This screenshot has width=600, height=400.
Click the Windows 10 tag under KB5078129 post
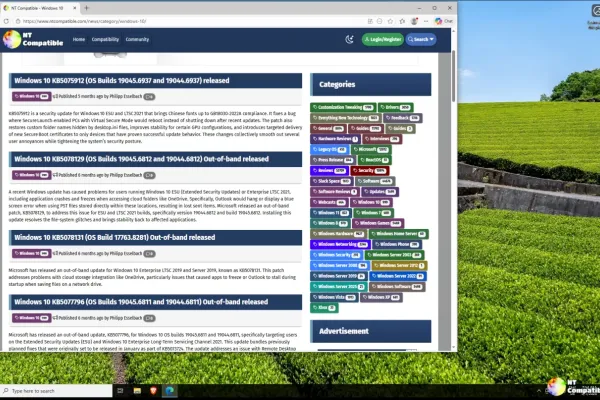pos(31,175)
